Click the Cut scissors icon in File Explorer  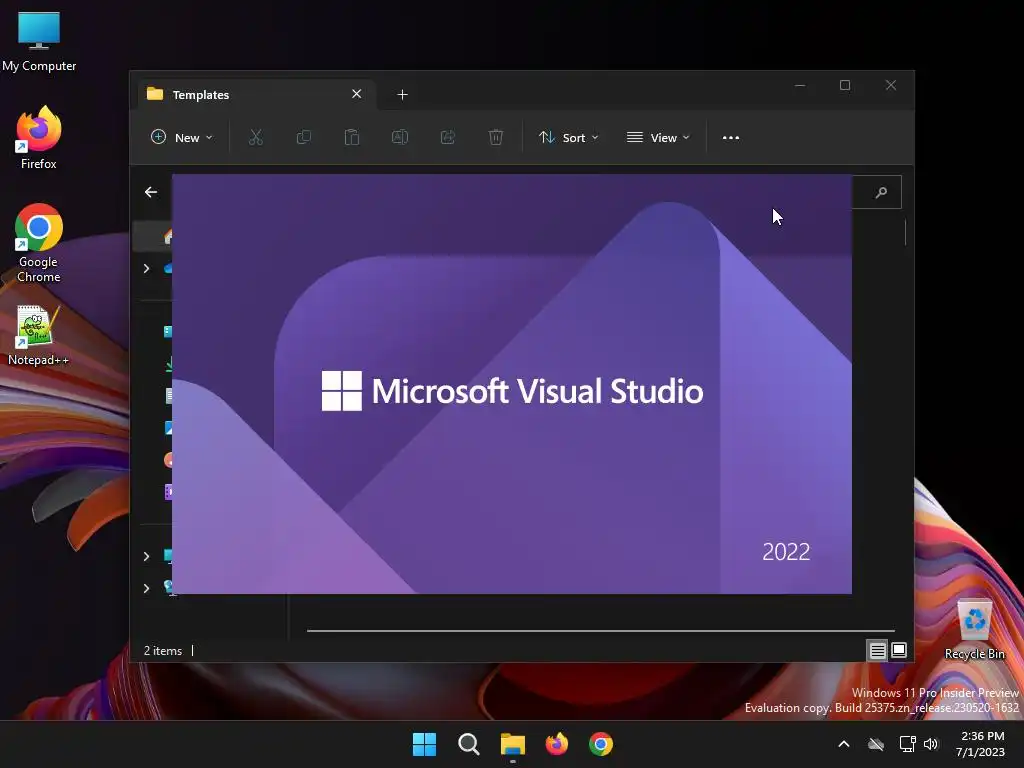coord(255,137)
